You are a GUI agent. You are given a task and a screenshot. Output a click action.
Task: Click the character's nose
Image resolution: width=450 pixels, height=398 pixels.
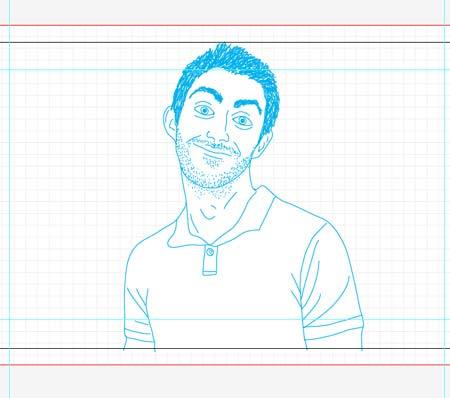coord(217,133)
